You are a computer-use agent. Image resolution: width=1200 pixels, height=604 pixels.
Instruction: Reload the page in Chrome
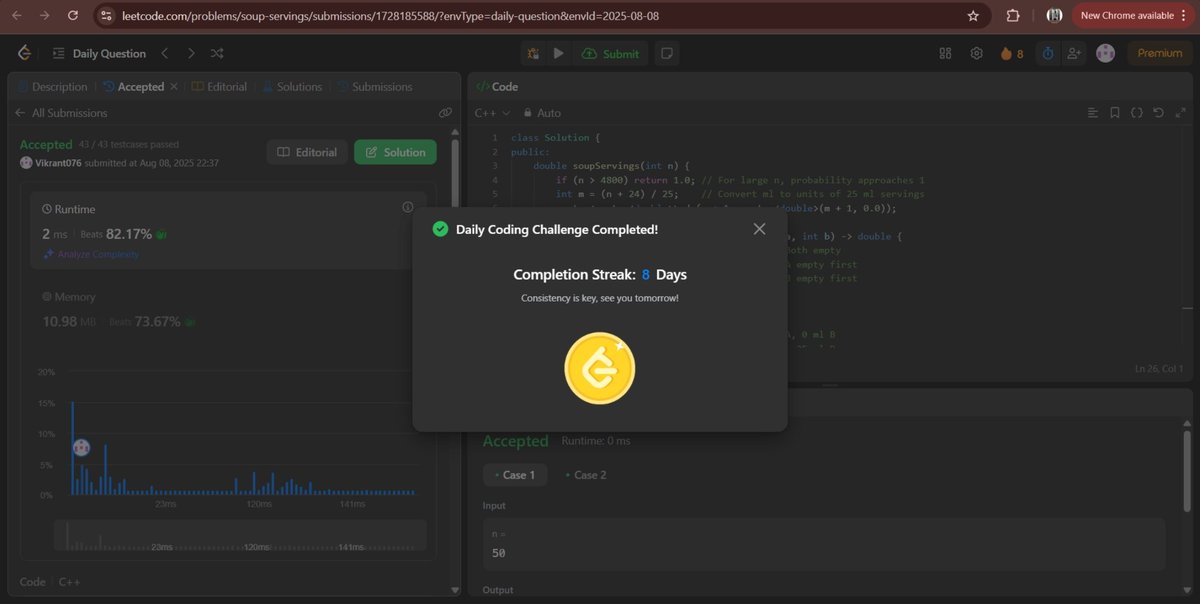point(75,16)
